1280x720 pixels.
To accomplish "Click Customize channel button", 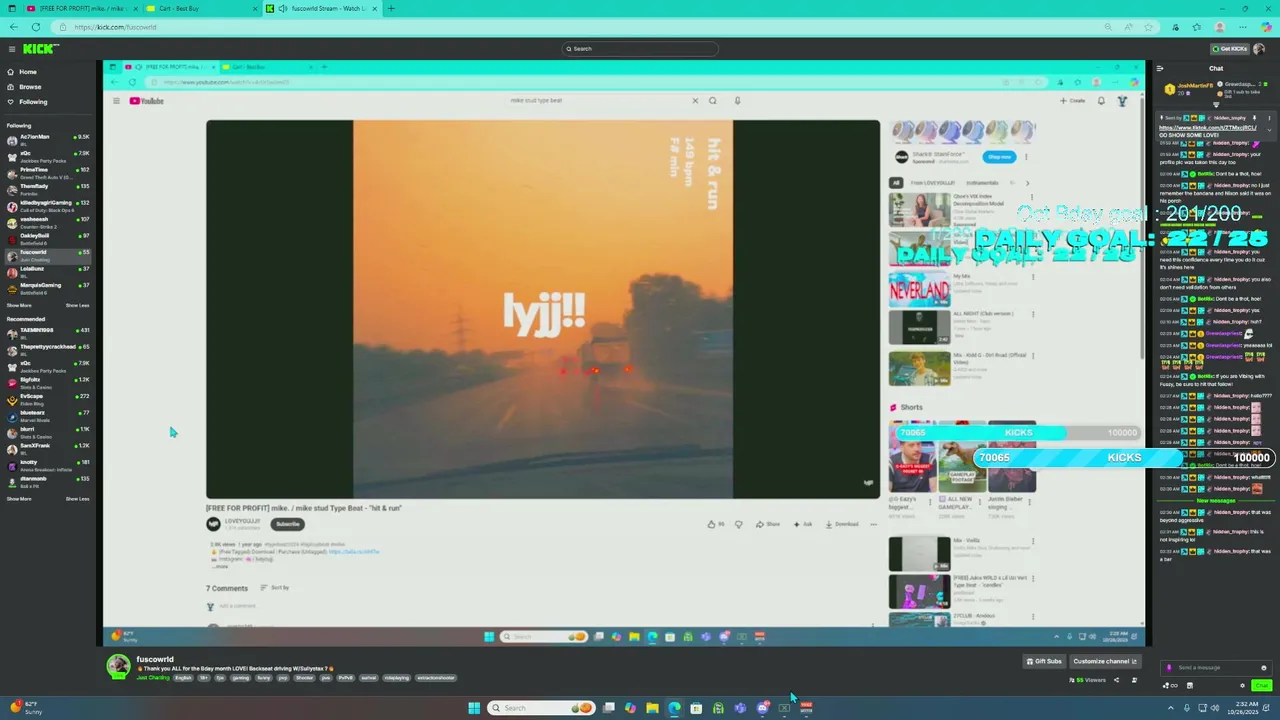I will (x=1105, y=661).
